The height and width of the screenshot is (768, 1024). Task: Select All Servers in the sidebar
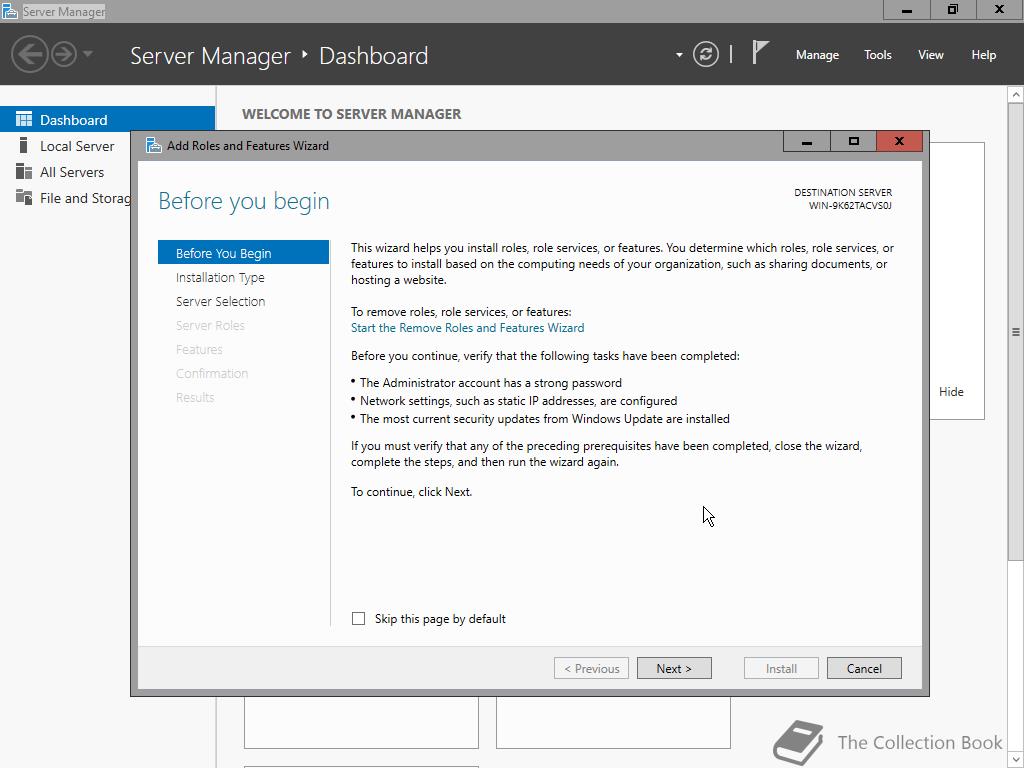pyautogui.click(x=72, y=172)
